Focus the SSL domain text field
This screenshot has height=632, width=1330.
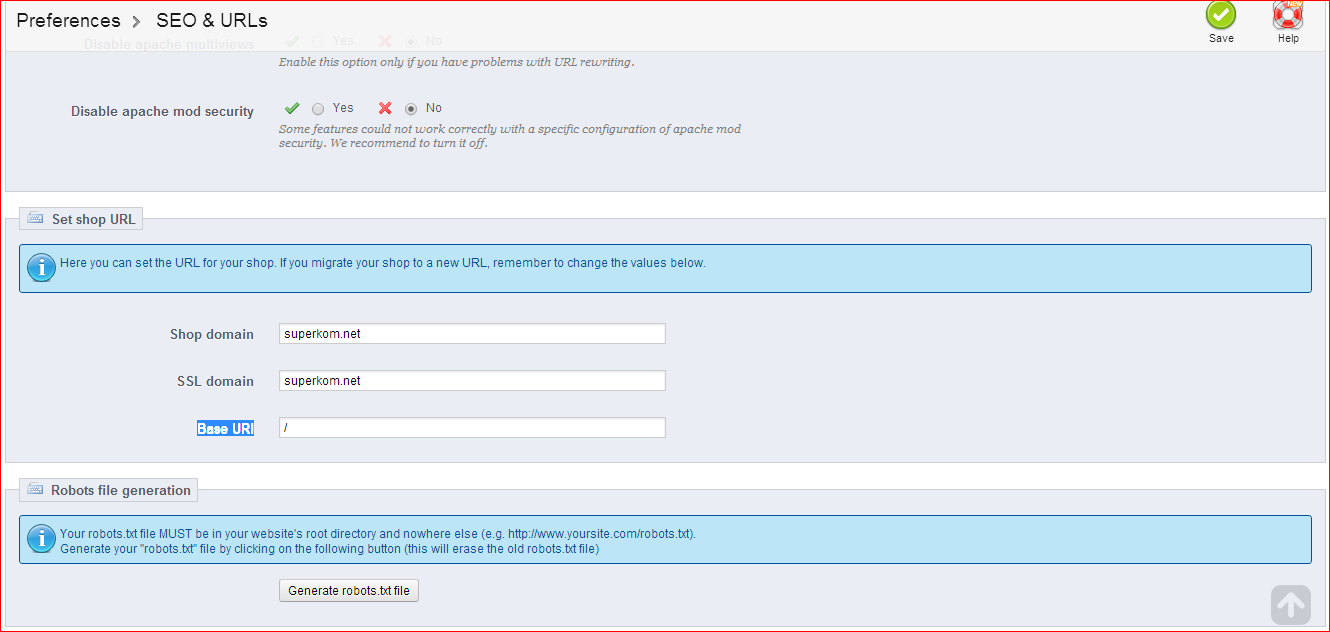(x=472, y=381)
